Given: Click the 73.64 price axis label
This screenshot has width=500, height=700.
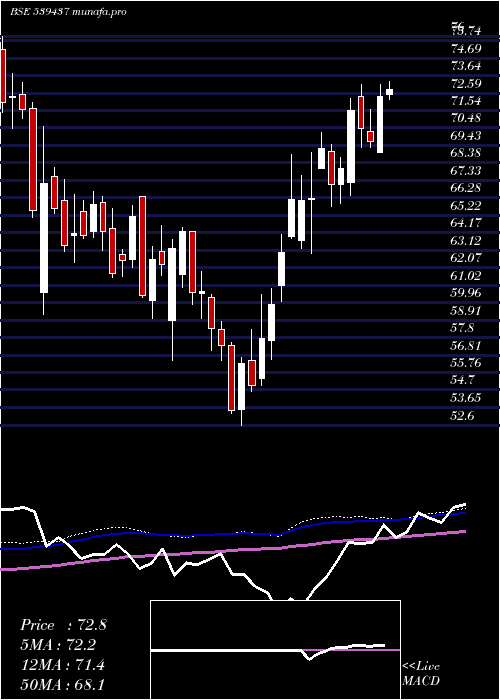Looking at the screenshot, I should click(466, 66).
